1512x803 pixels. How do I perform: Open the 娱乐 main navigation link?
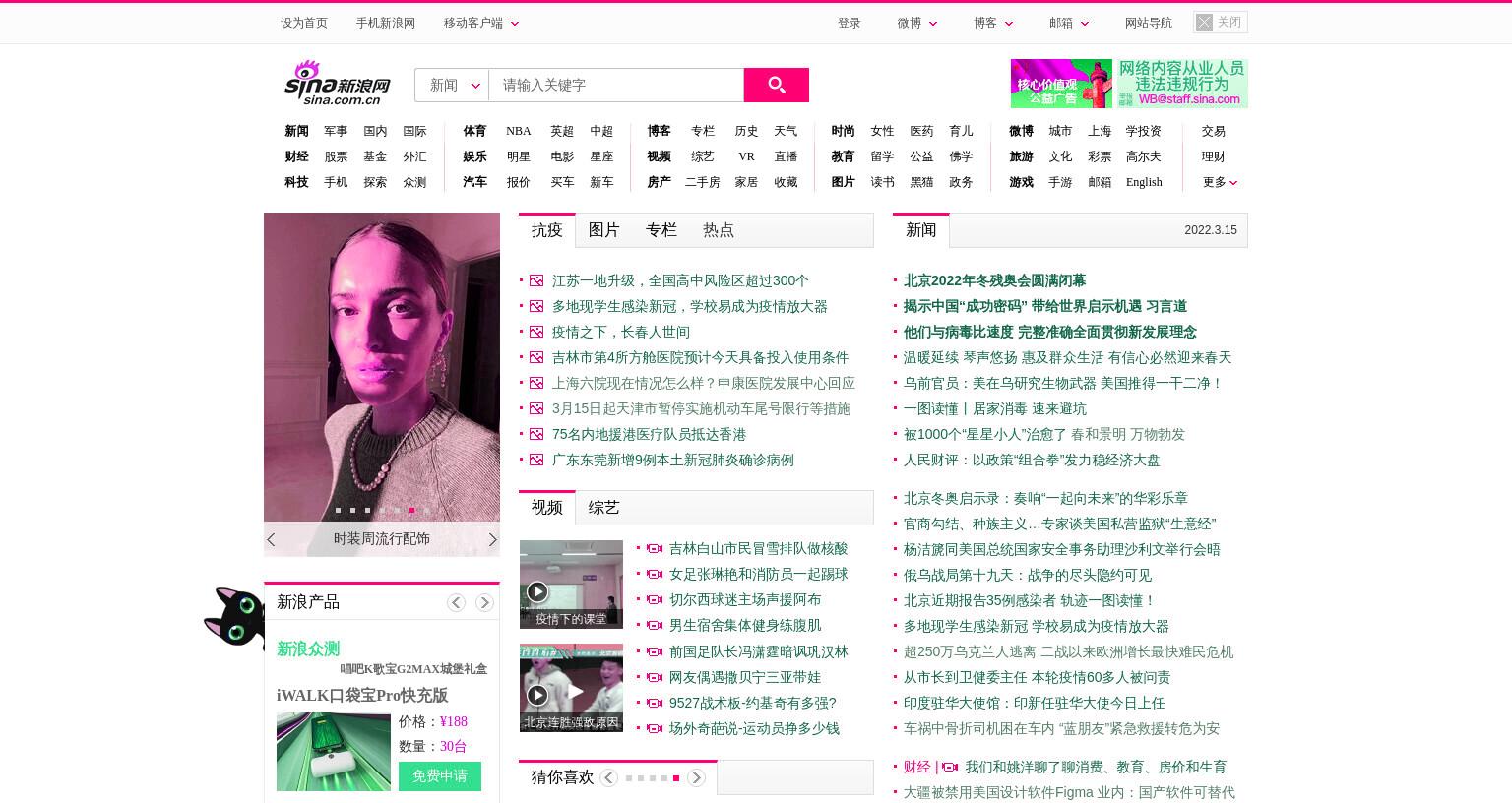[x=474, y=156]
